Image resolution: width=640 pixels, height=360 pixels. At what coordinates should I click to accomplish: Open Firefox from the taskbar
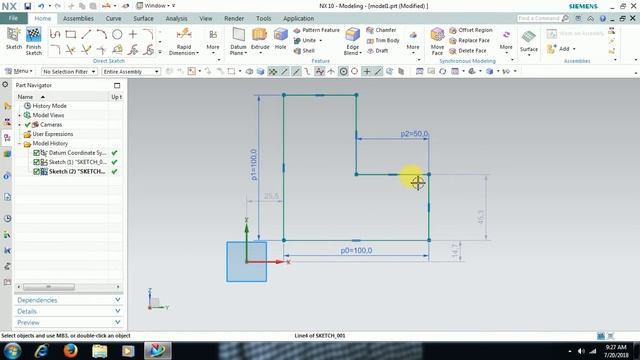(71, 351)
